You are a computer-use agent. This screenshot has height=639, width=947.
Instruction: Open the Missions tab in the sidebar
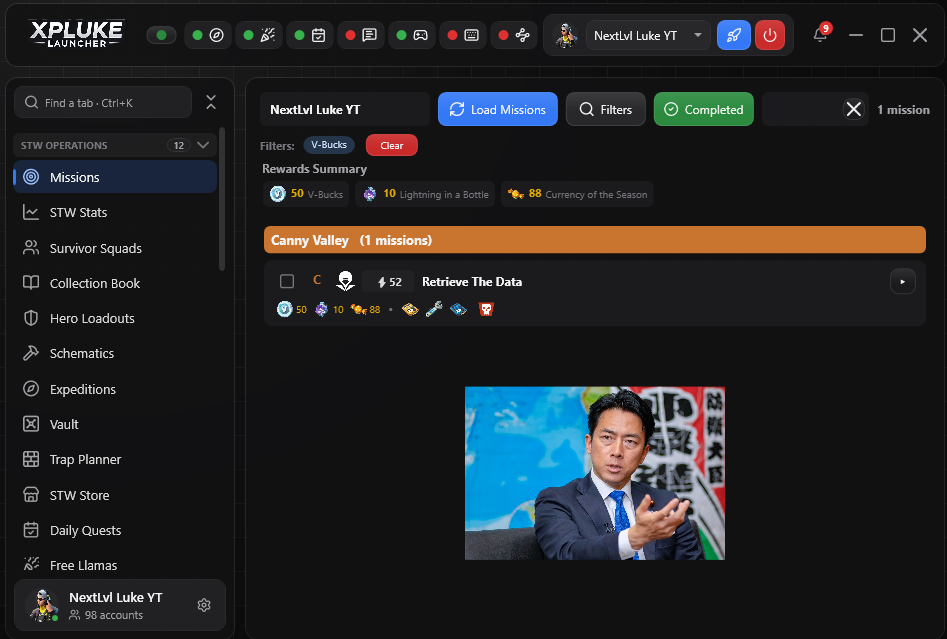pos(115,177)
